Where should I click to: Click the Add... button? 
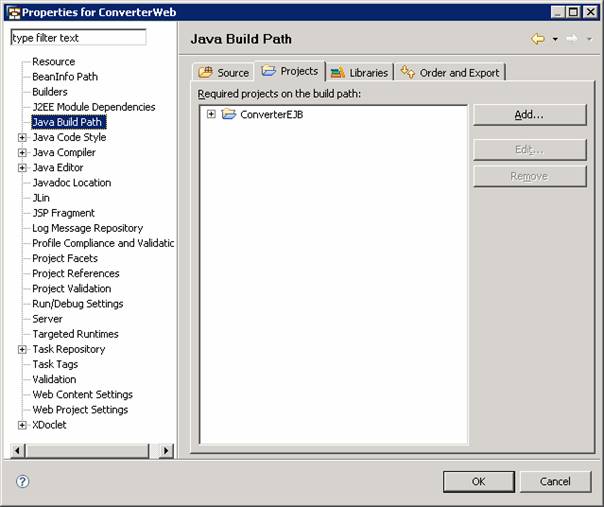point(529,115)
